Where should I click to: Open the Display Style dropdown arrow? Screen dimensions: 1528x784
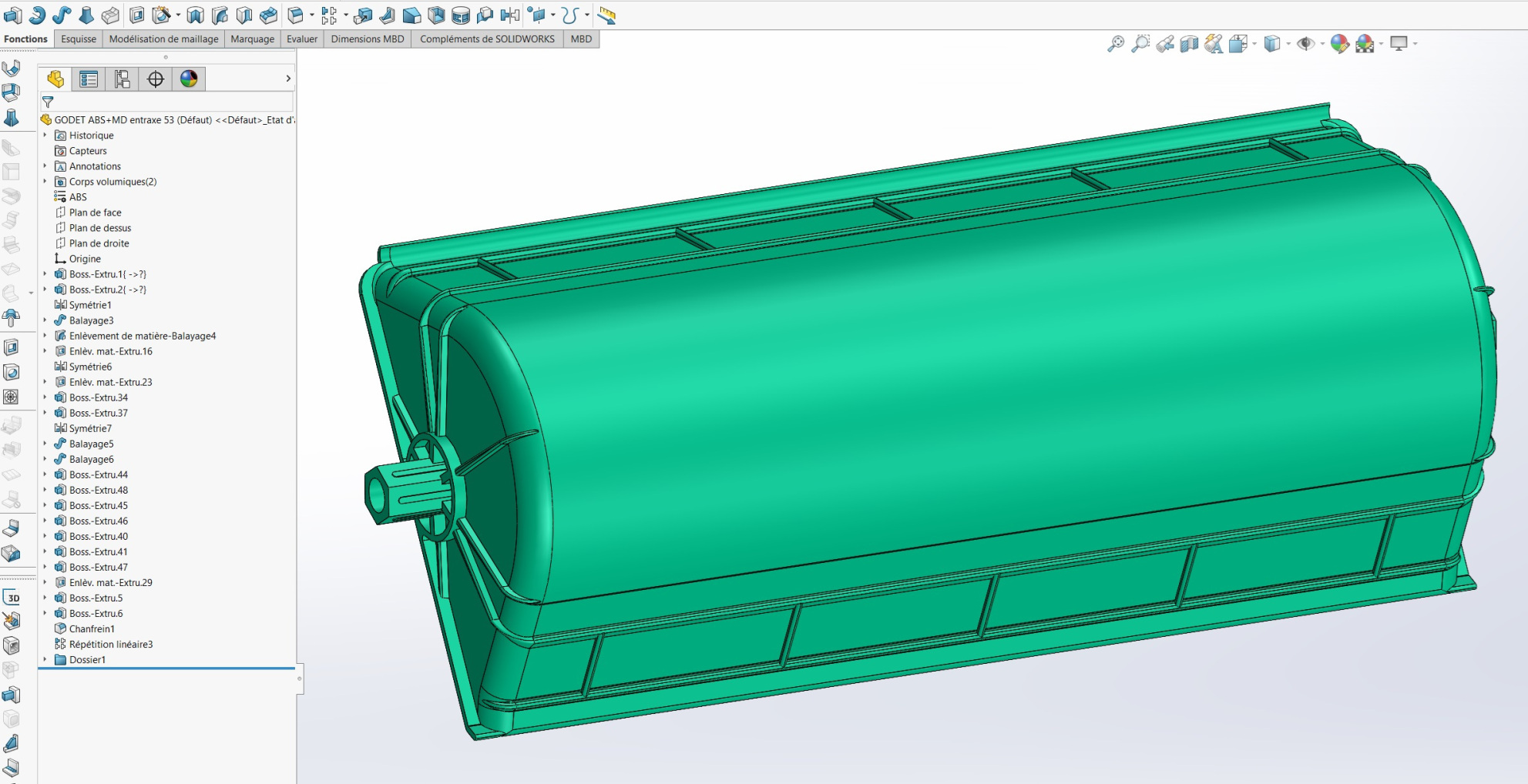click(x=1288, y=44)
